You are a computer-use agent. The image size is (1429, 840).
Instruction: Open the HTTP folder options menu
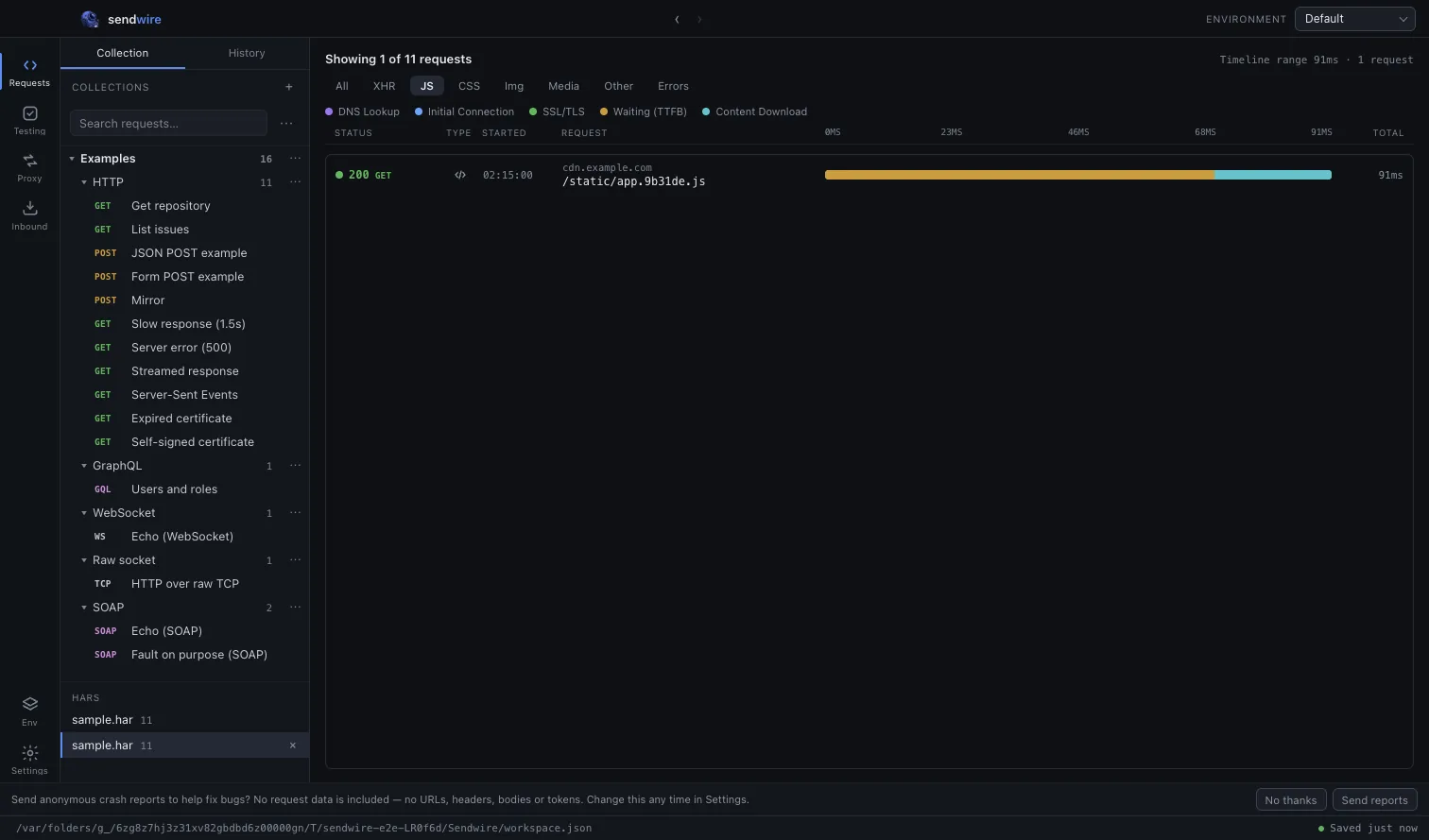click(295, 181)
